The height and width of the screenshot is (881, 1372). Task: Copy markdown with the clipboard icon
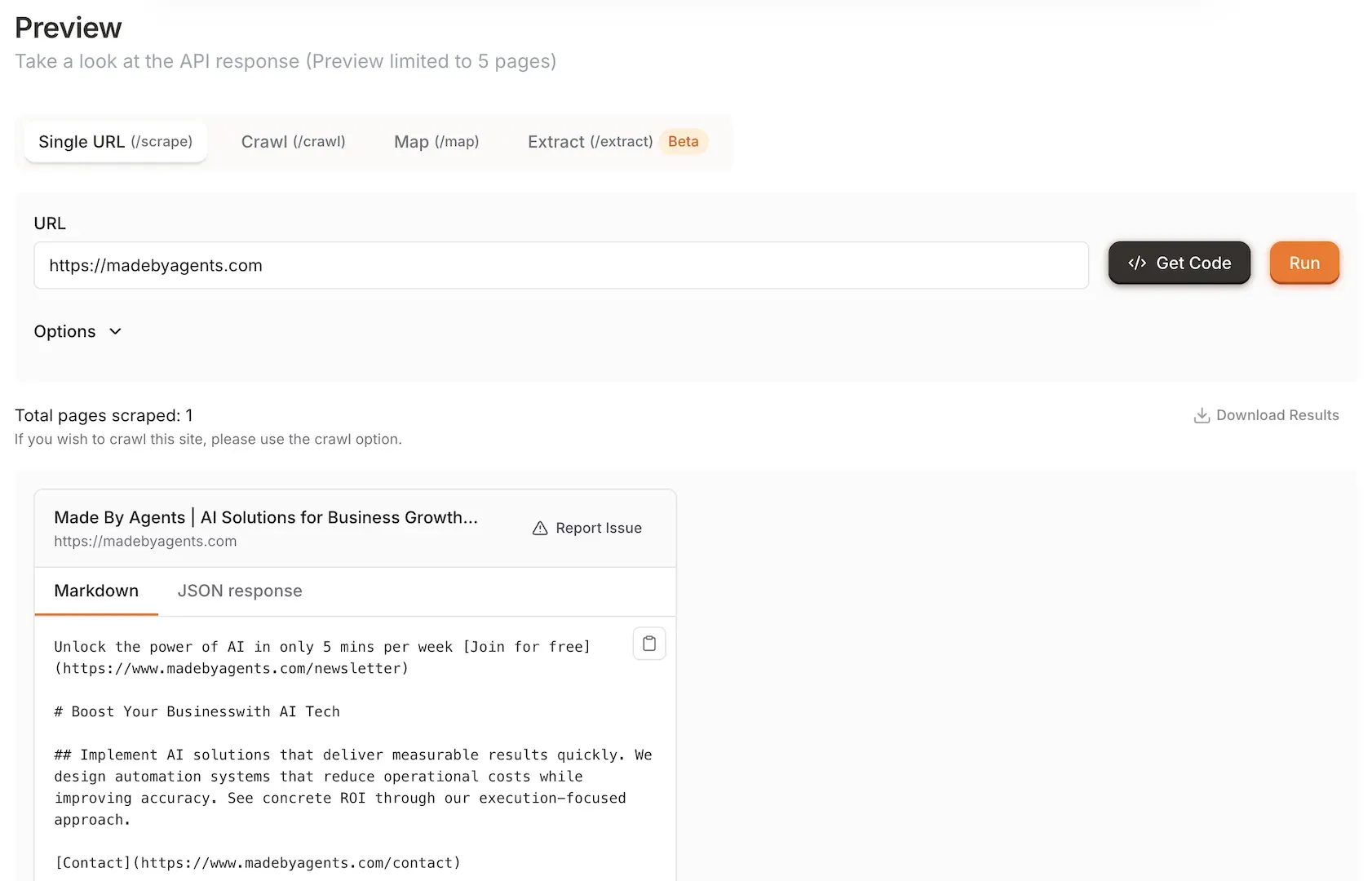pos(649,644)
